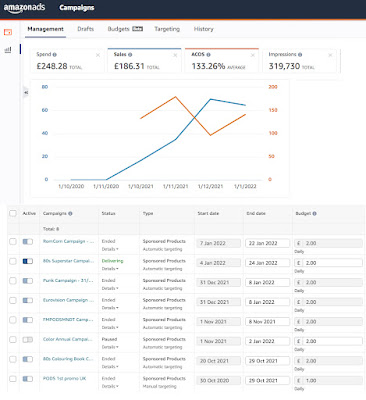Select the 80s Superstar Campaign checkbox
Viewport: 366px width, 400px height.
coord(13,261)
